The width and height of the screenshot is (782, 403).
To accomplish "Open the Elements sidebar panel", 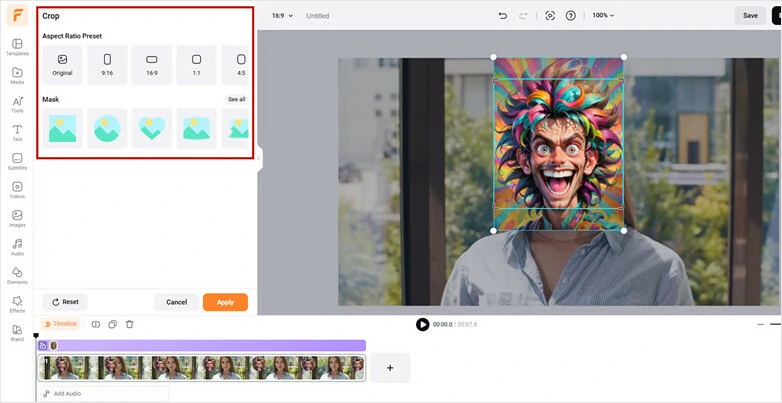I will point(17,276).
